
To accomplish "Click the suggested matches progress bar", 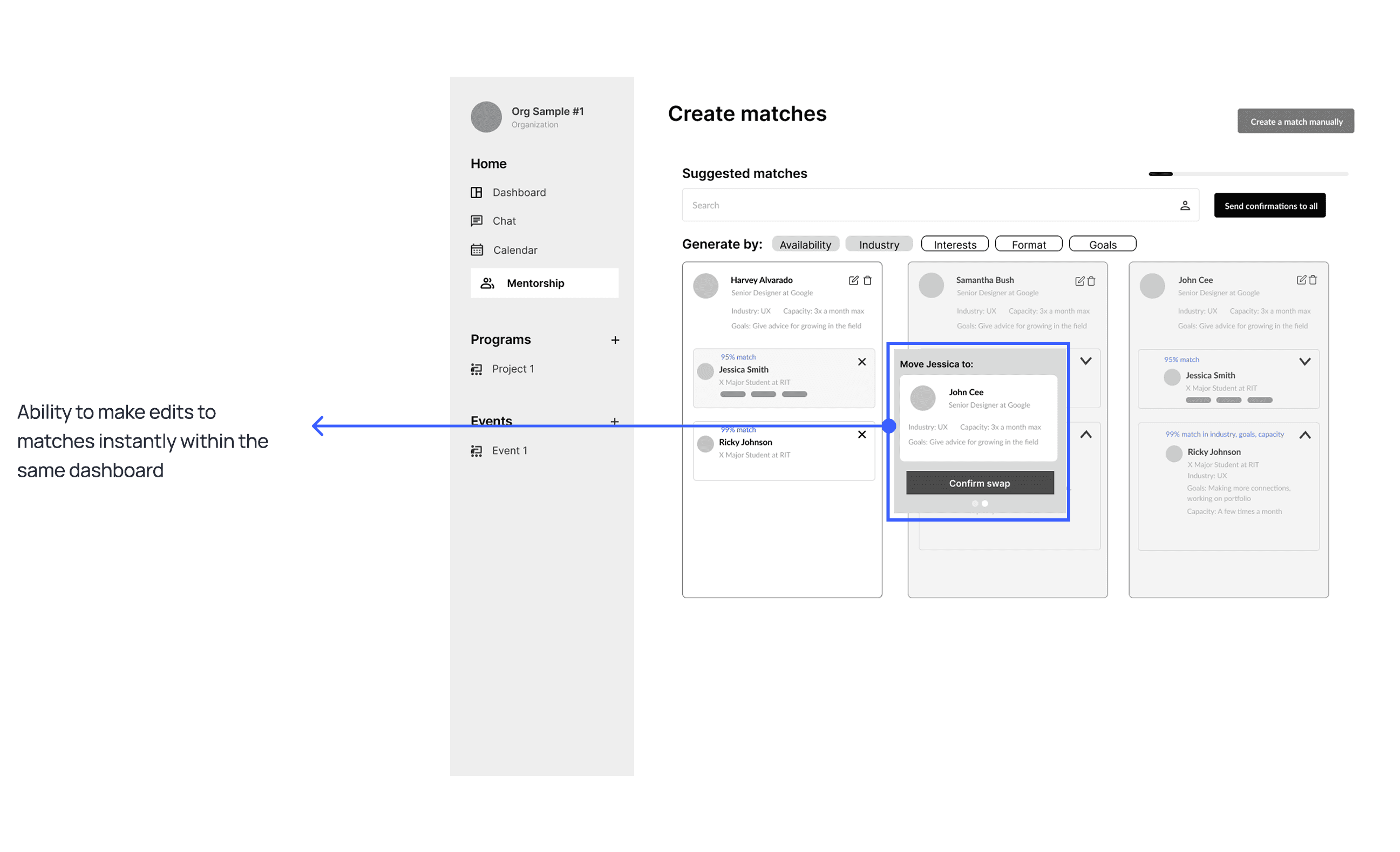I will (x=1248, y=174).
